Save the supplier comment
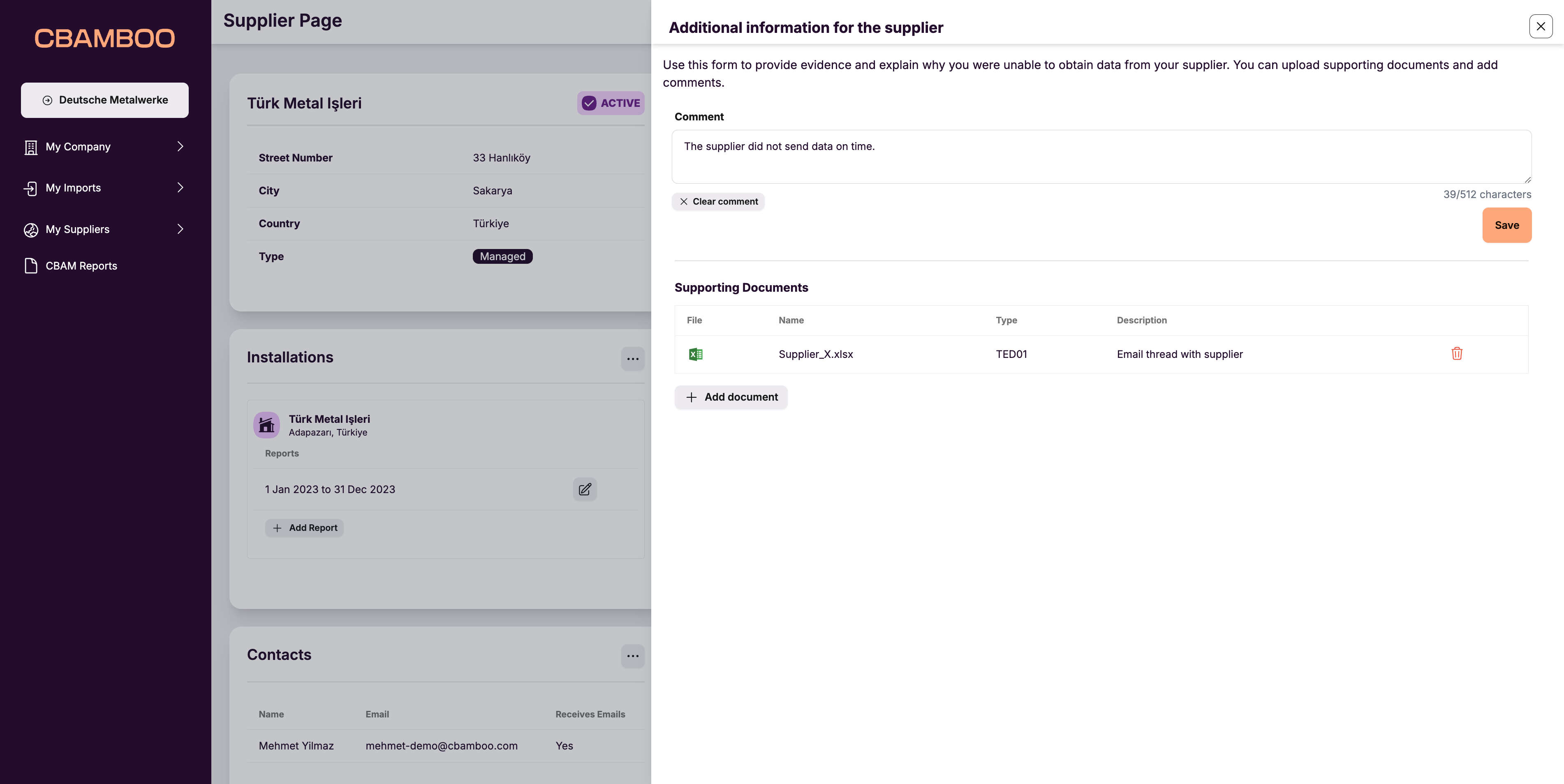 (x=1506, y=224)
